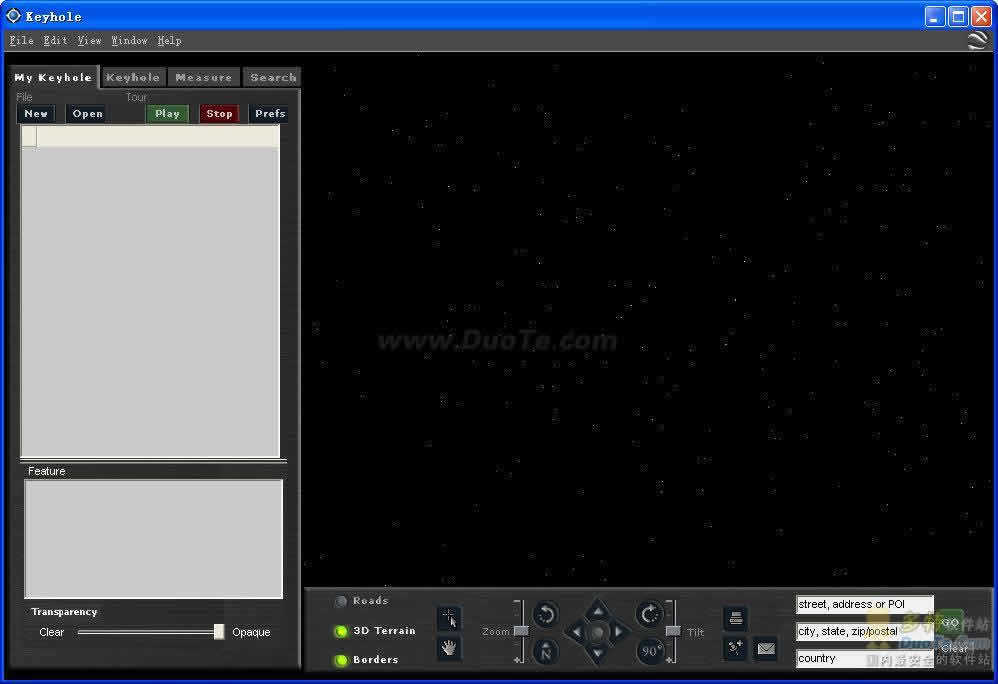Open the Edit menu

(55, 41)
